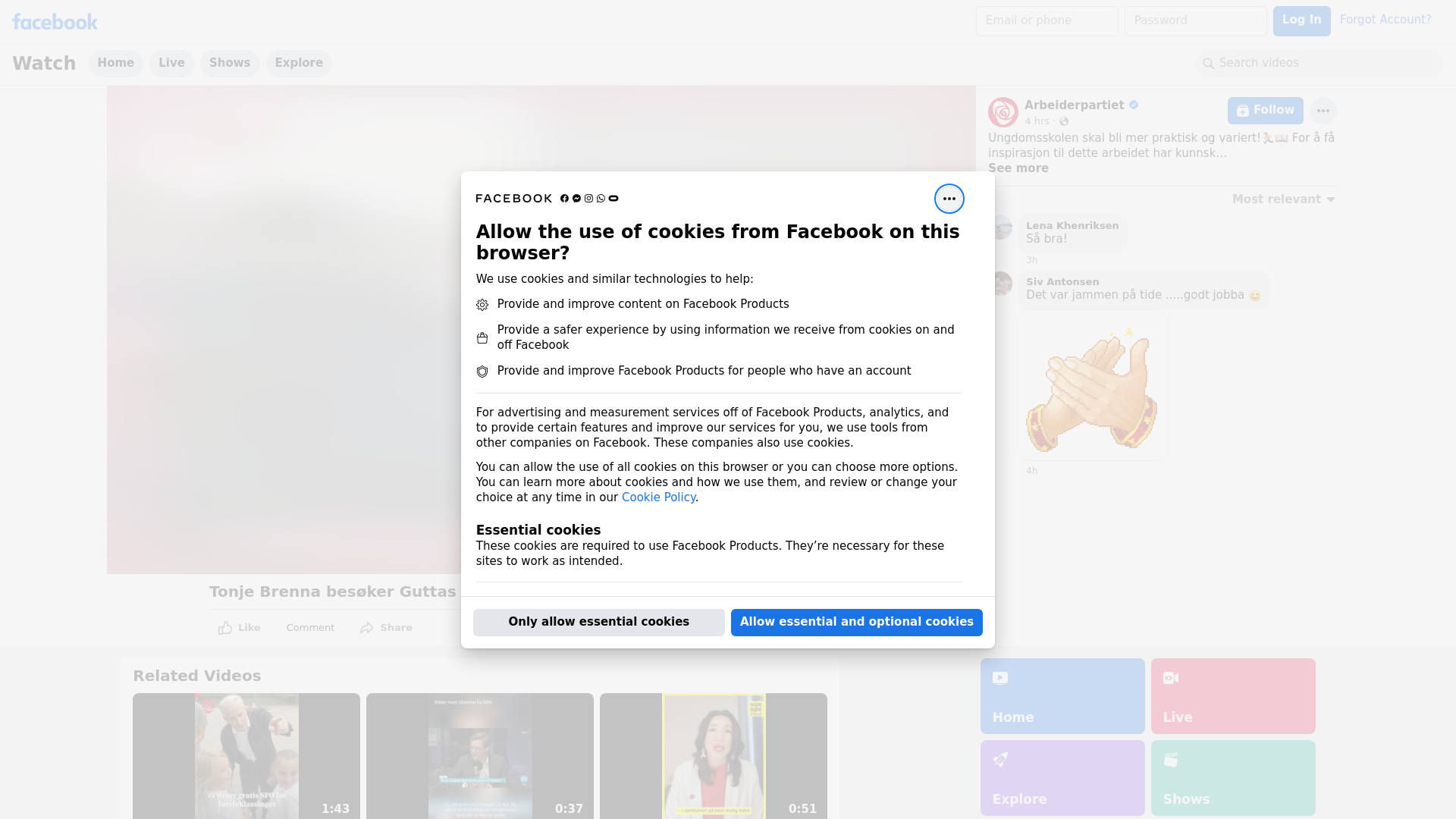Click the Home tile video icon

point(1000,678)
